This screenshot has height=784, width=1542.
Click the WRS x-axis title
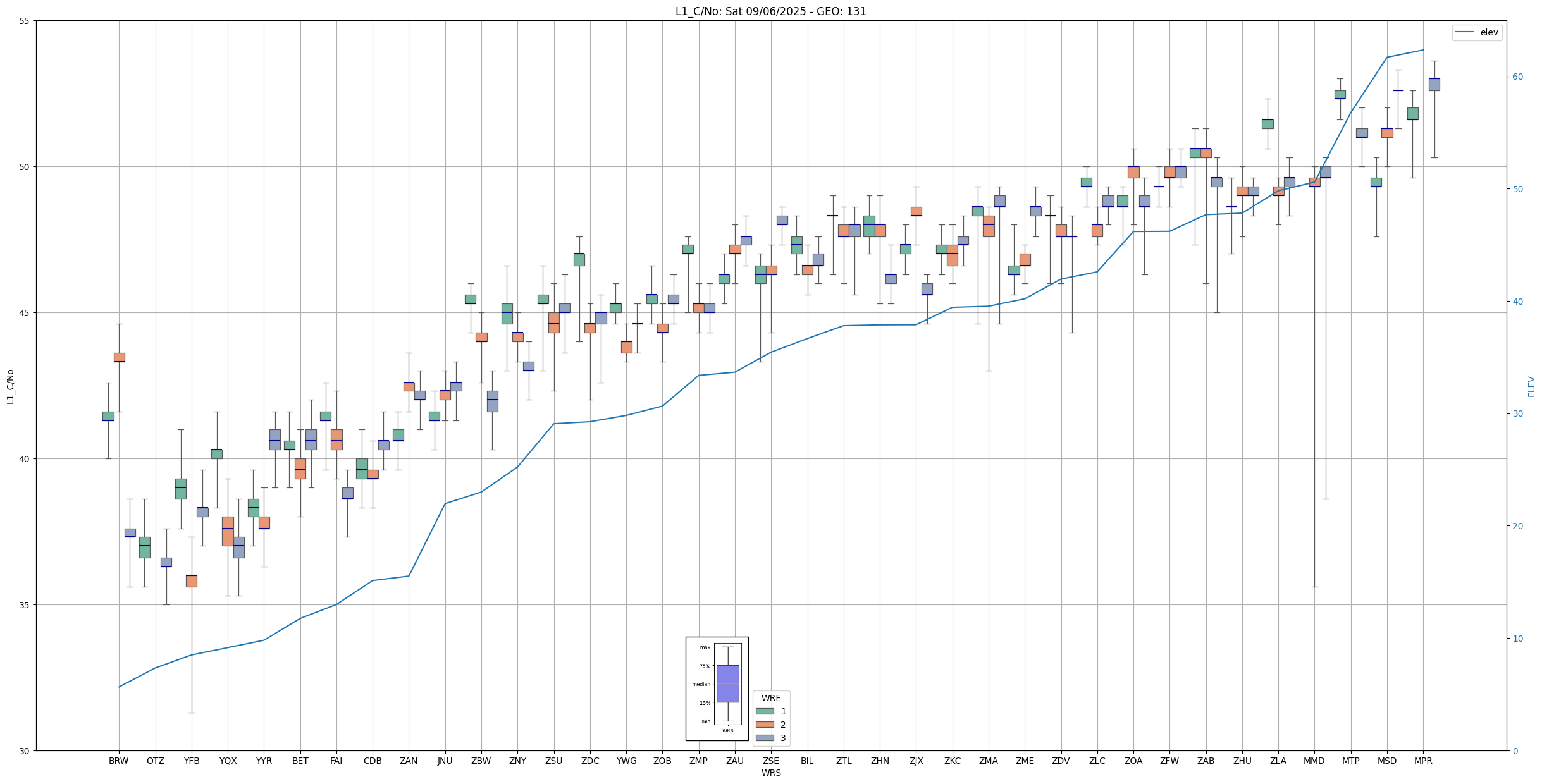tap(770, 773)
